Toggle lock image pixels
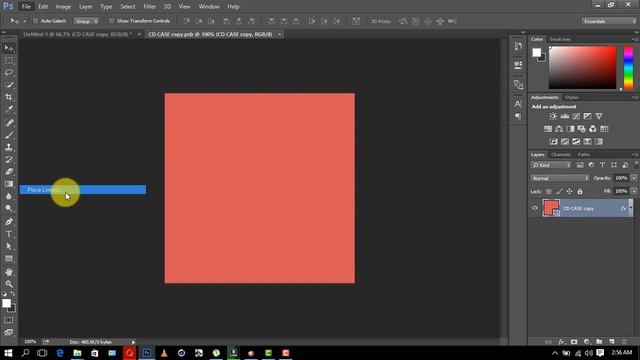Viewport: 640px width, 360px height. pos(559,191)
